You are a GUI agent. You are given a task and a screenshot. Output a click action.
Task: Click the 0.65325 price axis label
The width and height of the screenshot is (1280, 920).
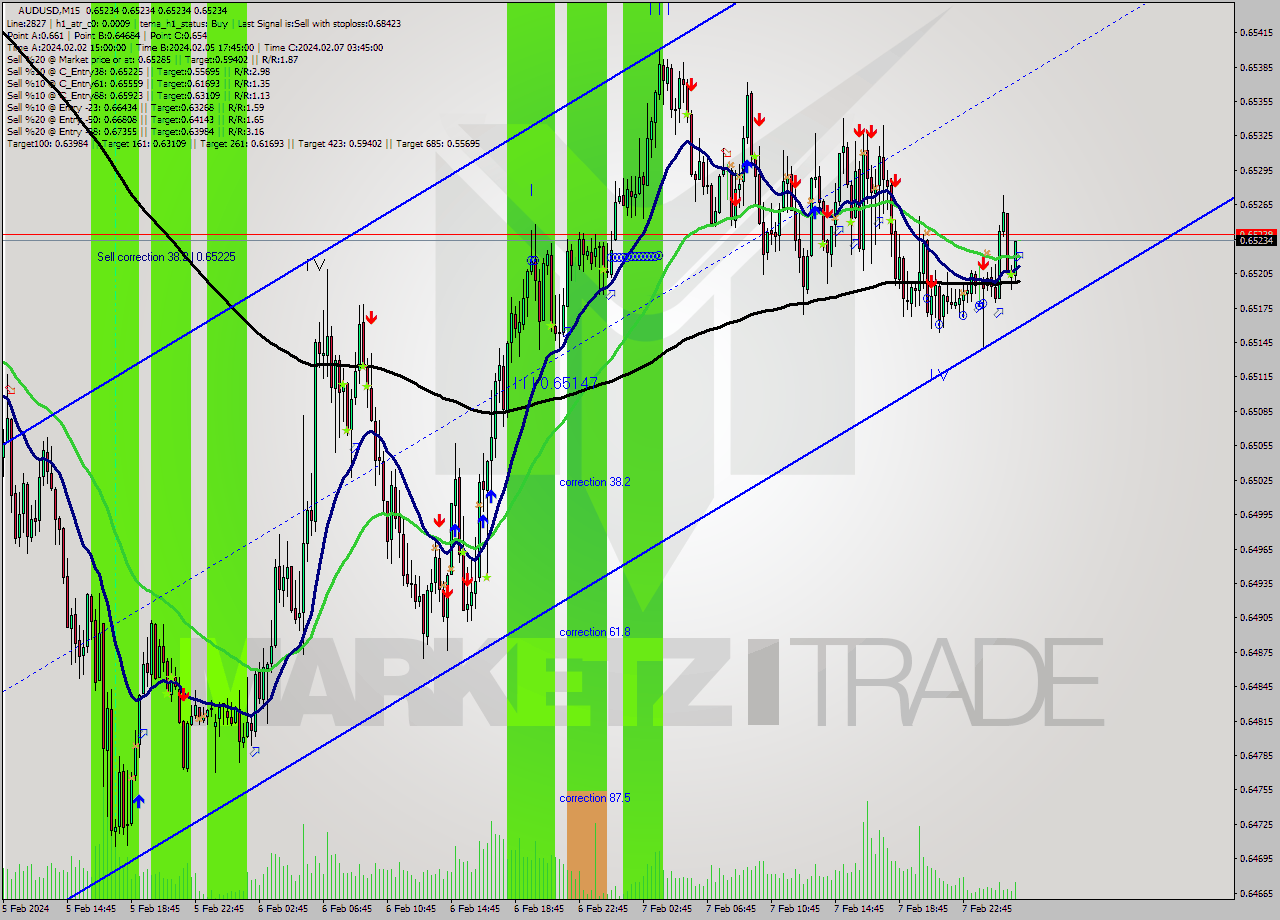(1256, 135)
